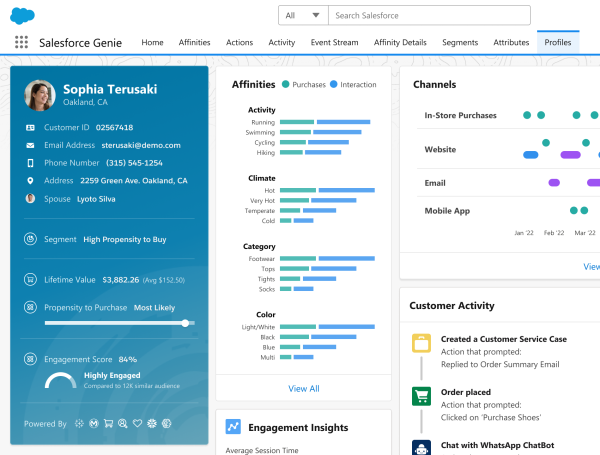Switch to the Segments tab

[460, 43]
